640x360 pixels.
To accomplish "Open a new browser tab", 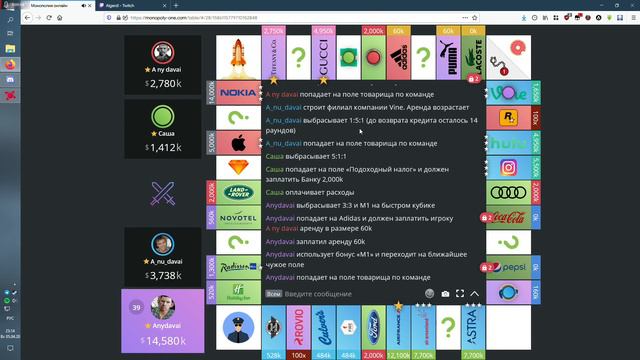I will 176,6.
